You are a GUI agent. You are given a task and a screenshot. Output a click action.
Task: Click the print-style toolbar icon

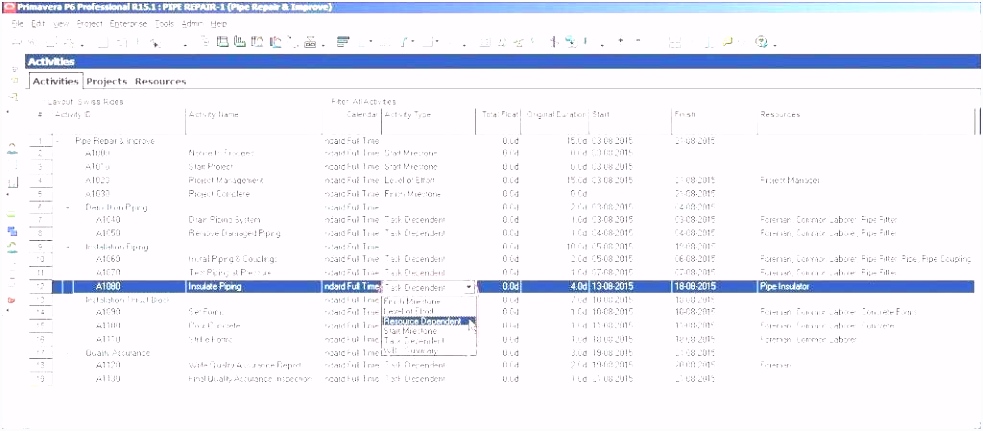point(310,43)
